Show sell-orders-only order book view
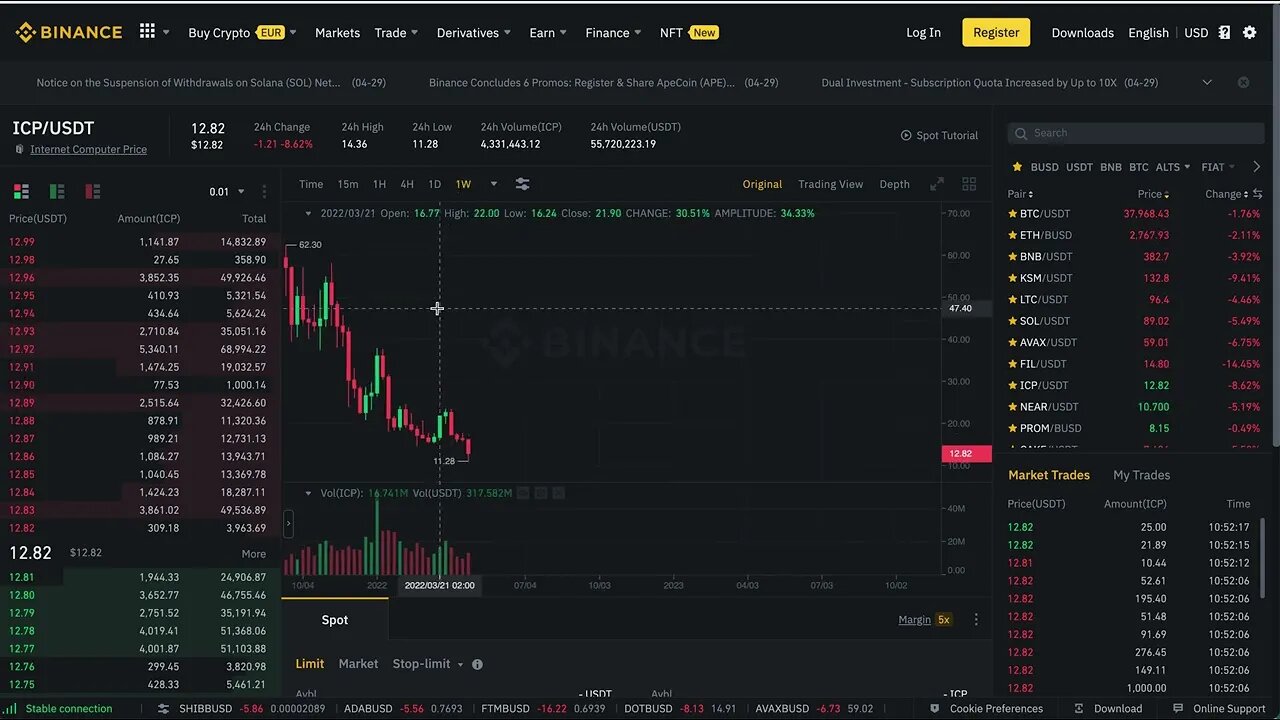 [93, 191]
